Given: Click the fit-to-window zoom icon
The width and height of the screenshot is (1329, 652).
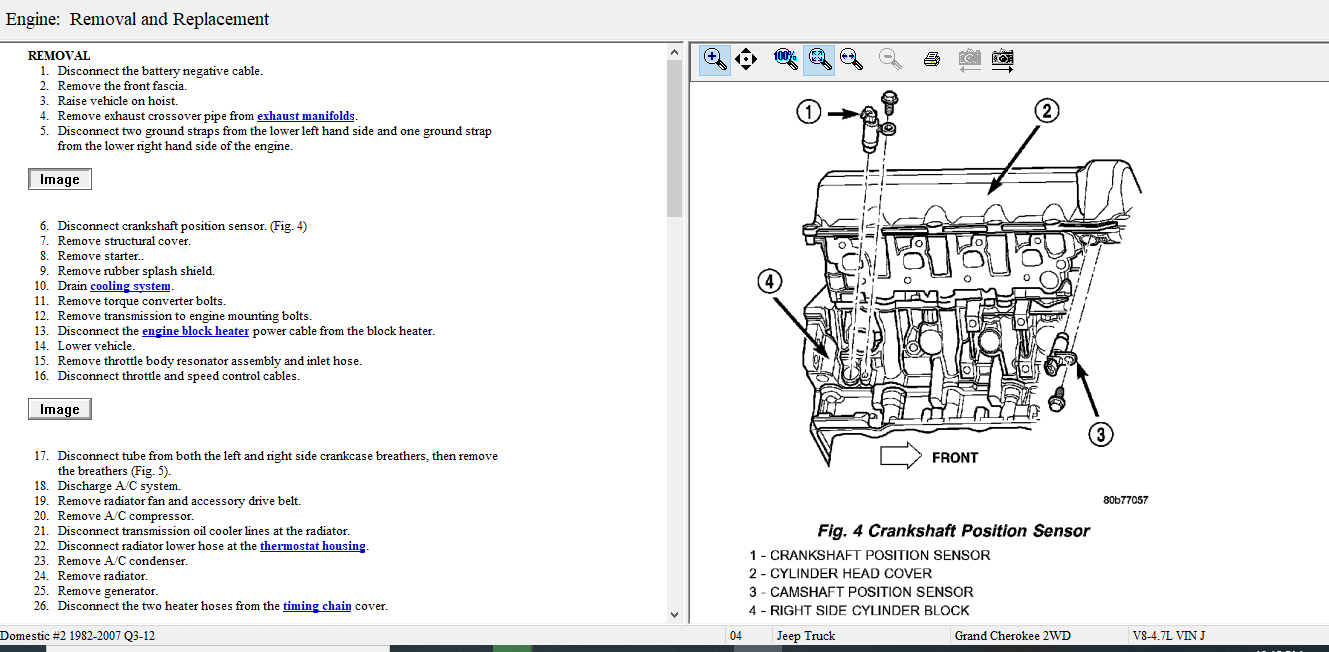Looking at the screenshot, I should 819,59.
